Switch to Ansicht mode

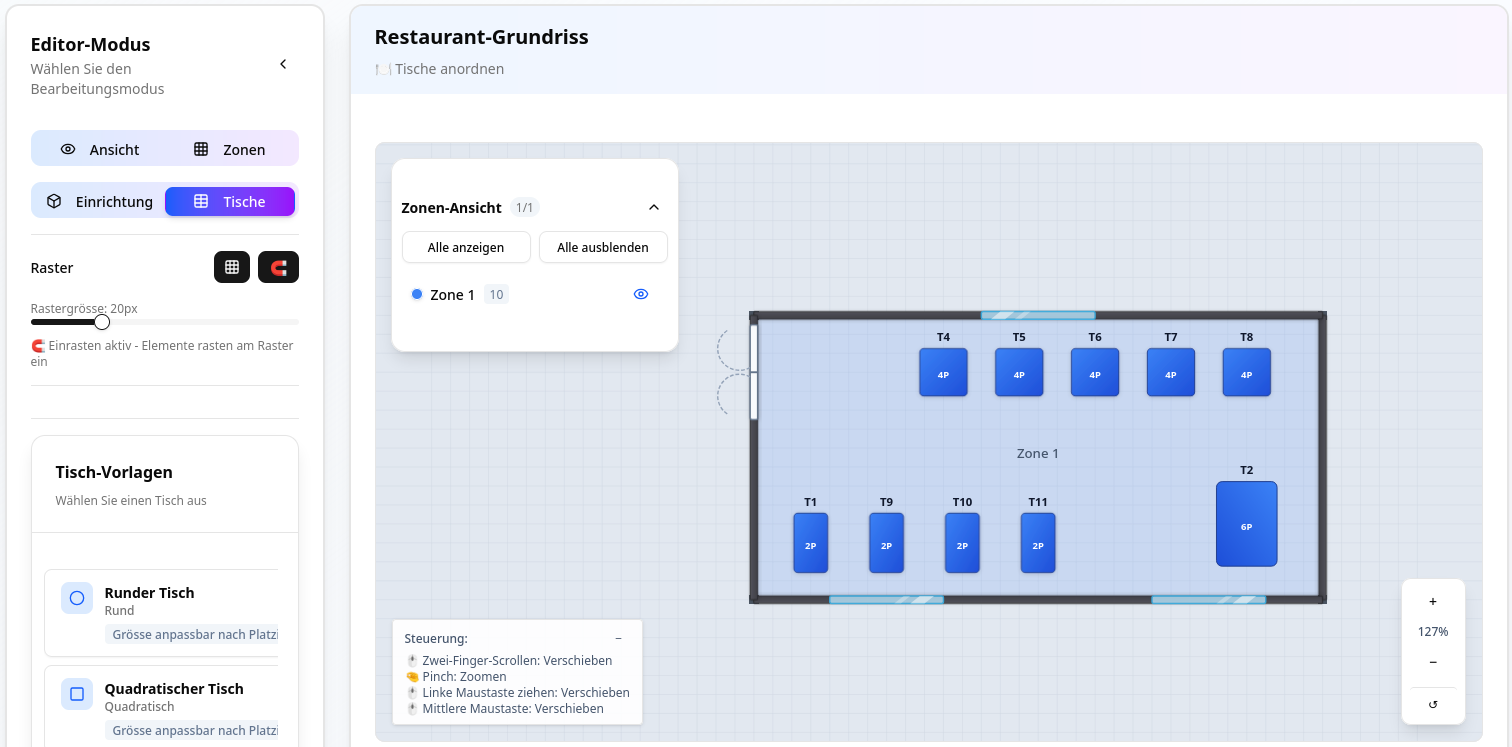click(99, 149)
